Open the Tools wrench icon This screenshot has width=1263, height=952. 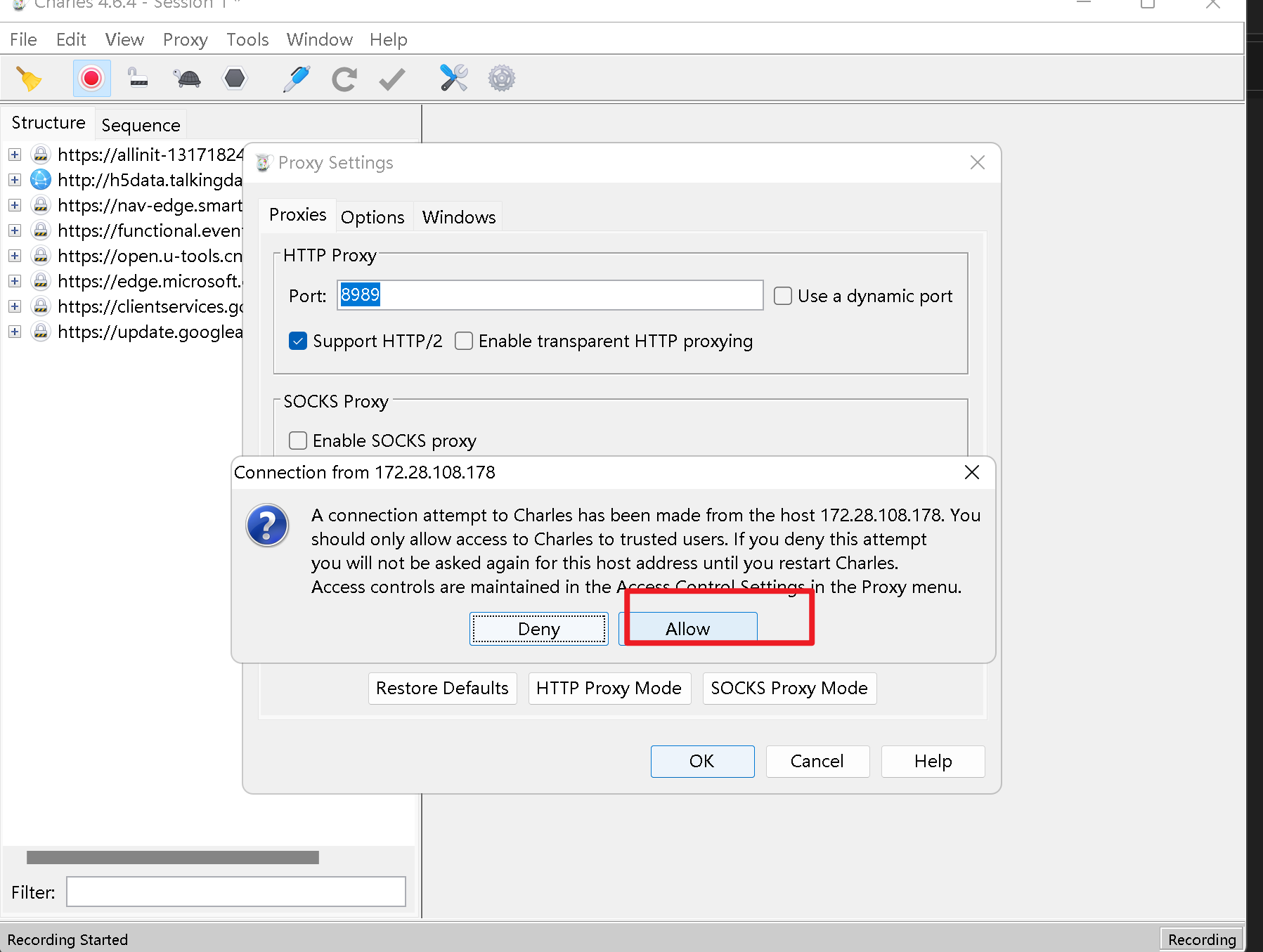pos(454,78)
